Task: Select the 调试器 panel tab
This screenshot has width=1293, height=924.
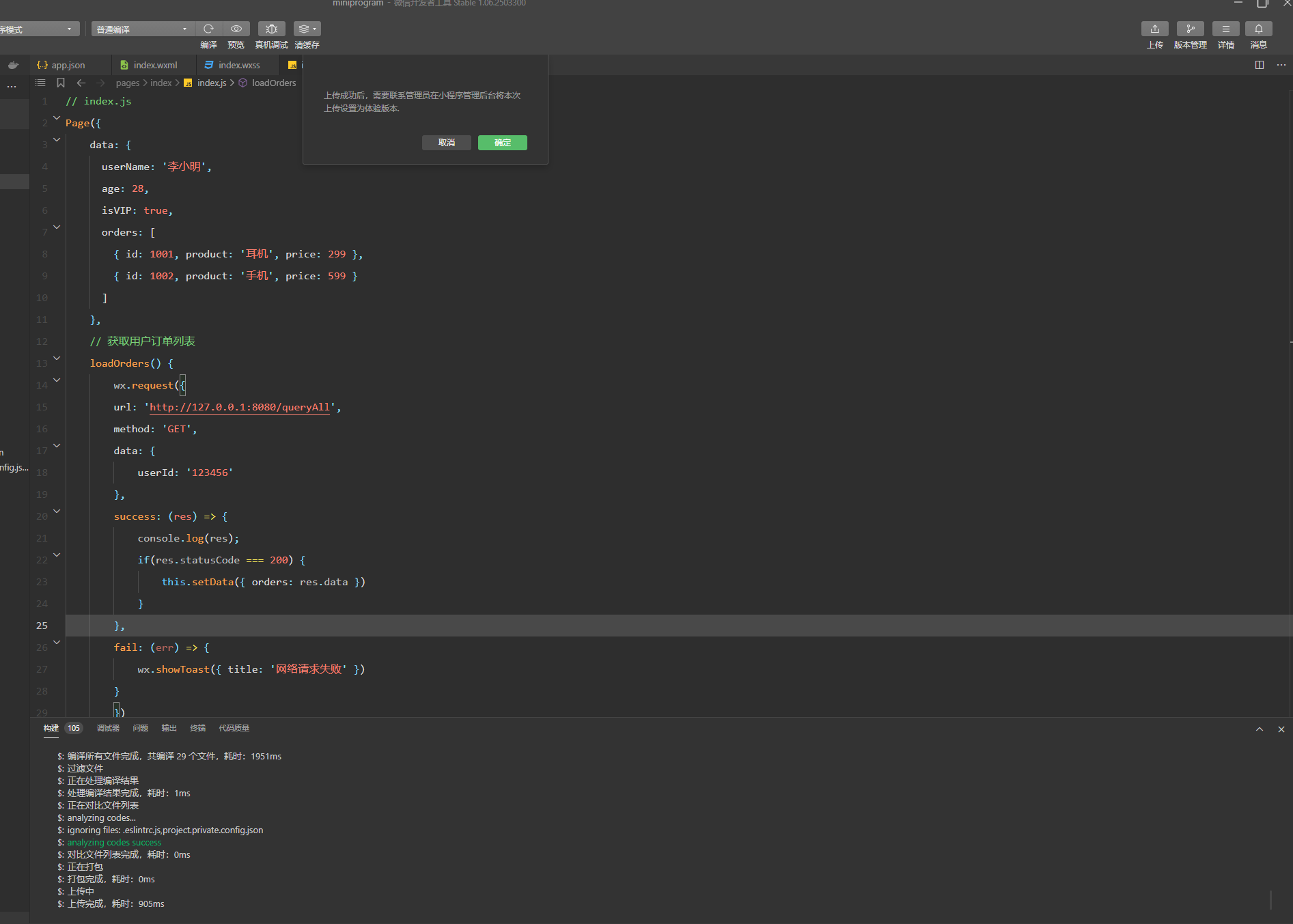Action: tap(108, 728)
